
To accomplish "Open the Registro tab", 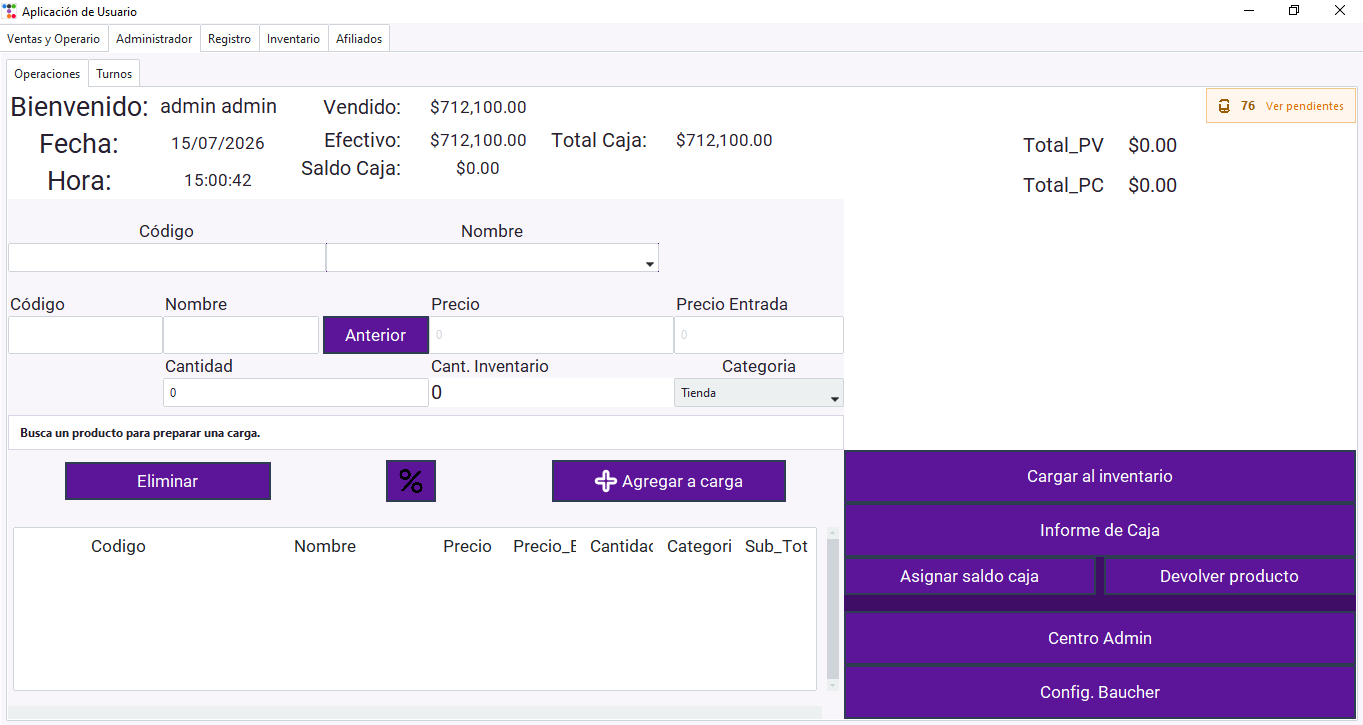I will pos(230,39).
